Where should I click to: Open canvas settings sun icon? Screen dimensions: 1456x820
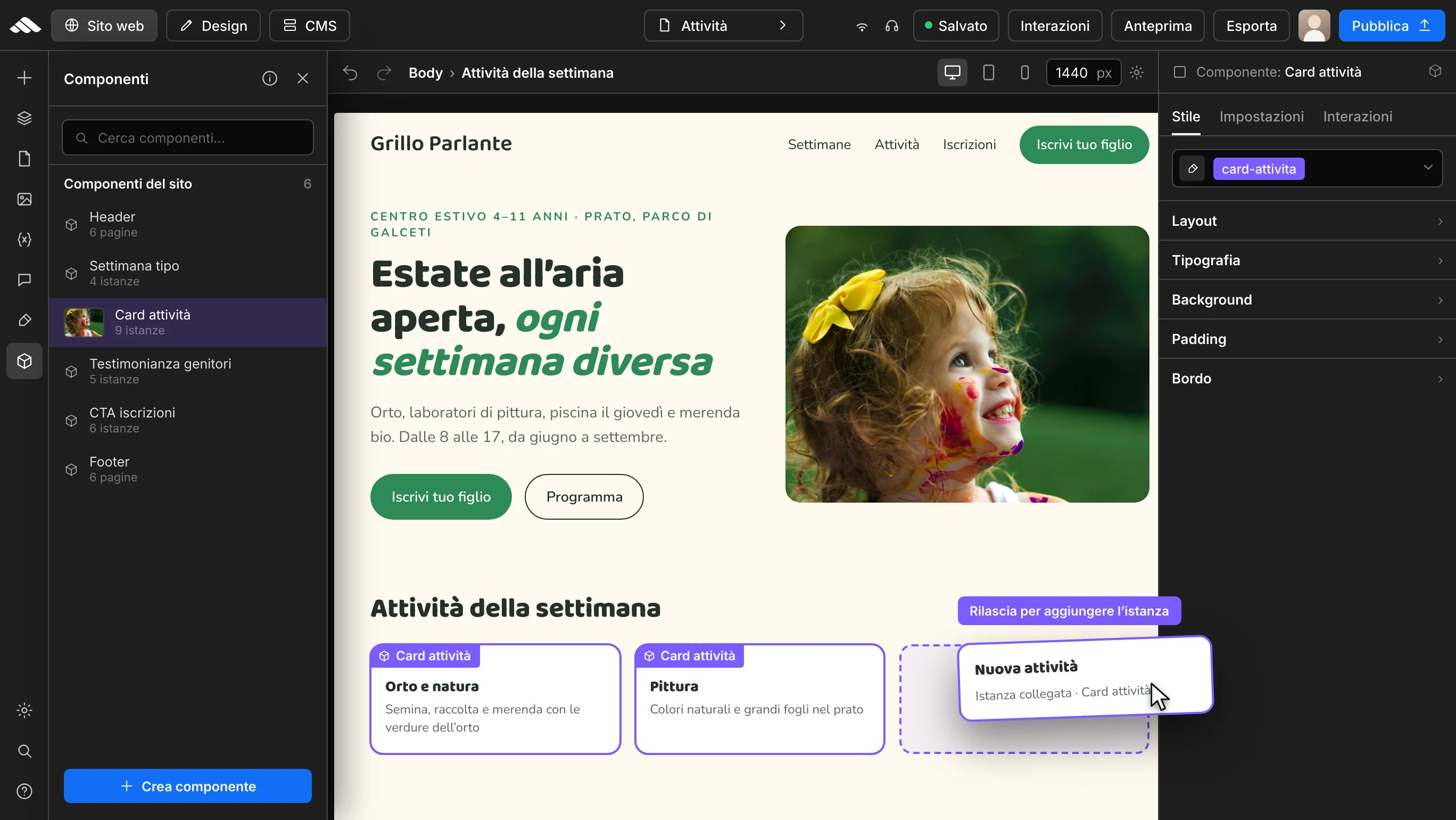(1137, 72)
